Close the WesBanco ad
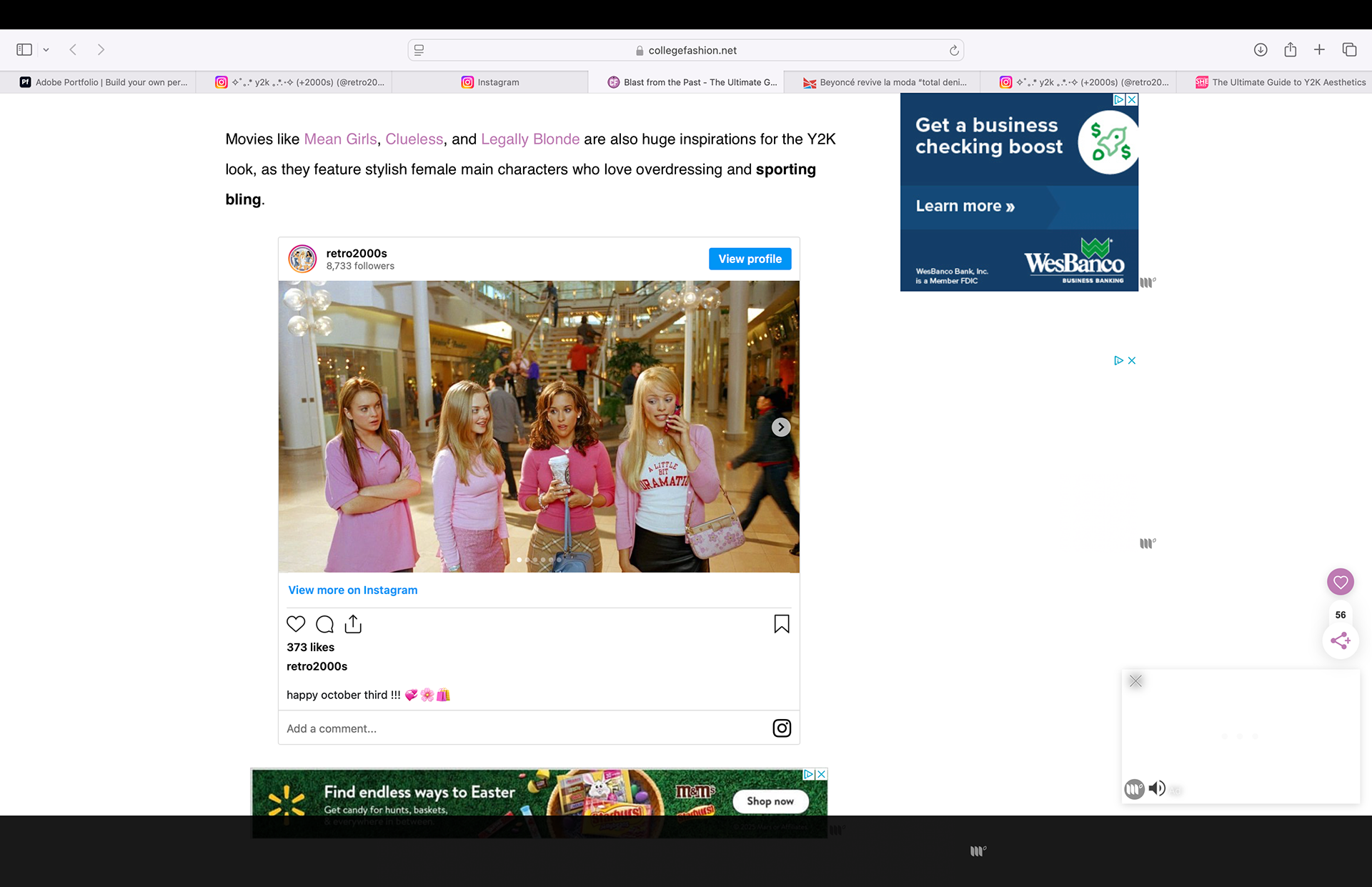The image size is (1372, 887). point(1132,100)
